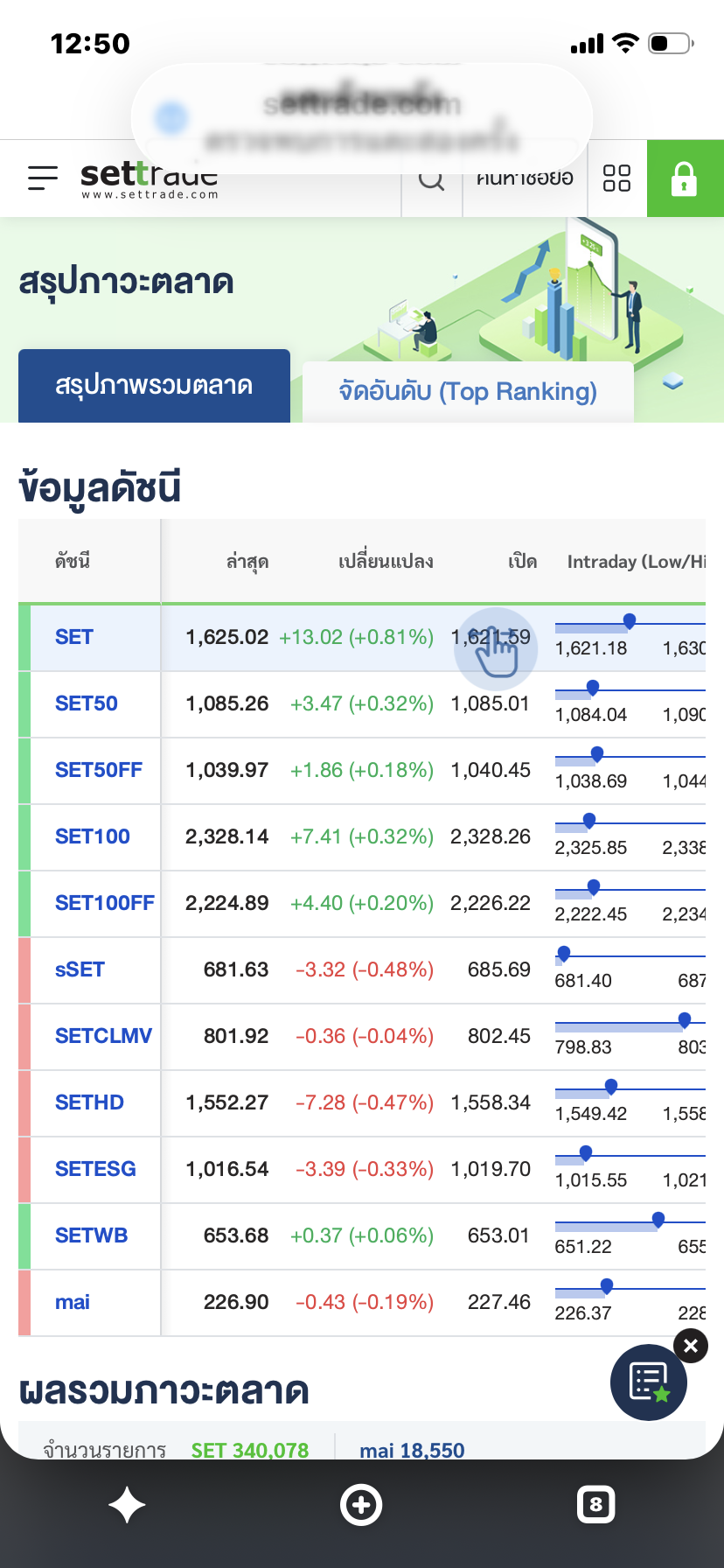Open the floating watchlist star icon

(649, 1382)
